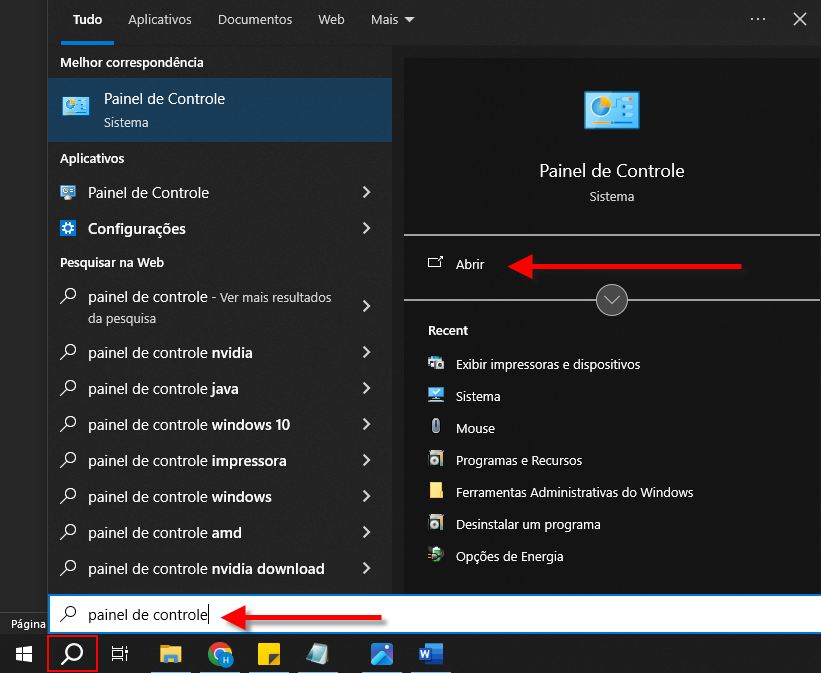Choose the 'painel de controle impressora' suggestion
The height and width of the screenshot is (673, 821).
pyautogui.click(x=220, y=460)
